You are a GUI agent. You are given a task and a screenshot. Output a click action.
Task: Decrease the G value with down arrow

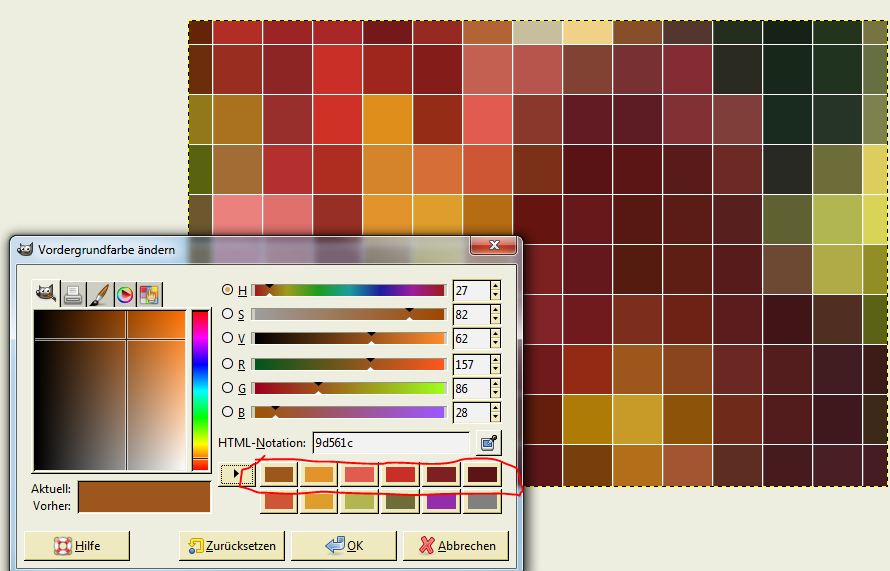tap(496, 393)
